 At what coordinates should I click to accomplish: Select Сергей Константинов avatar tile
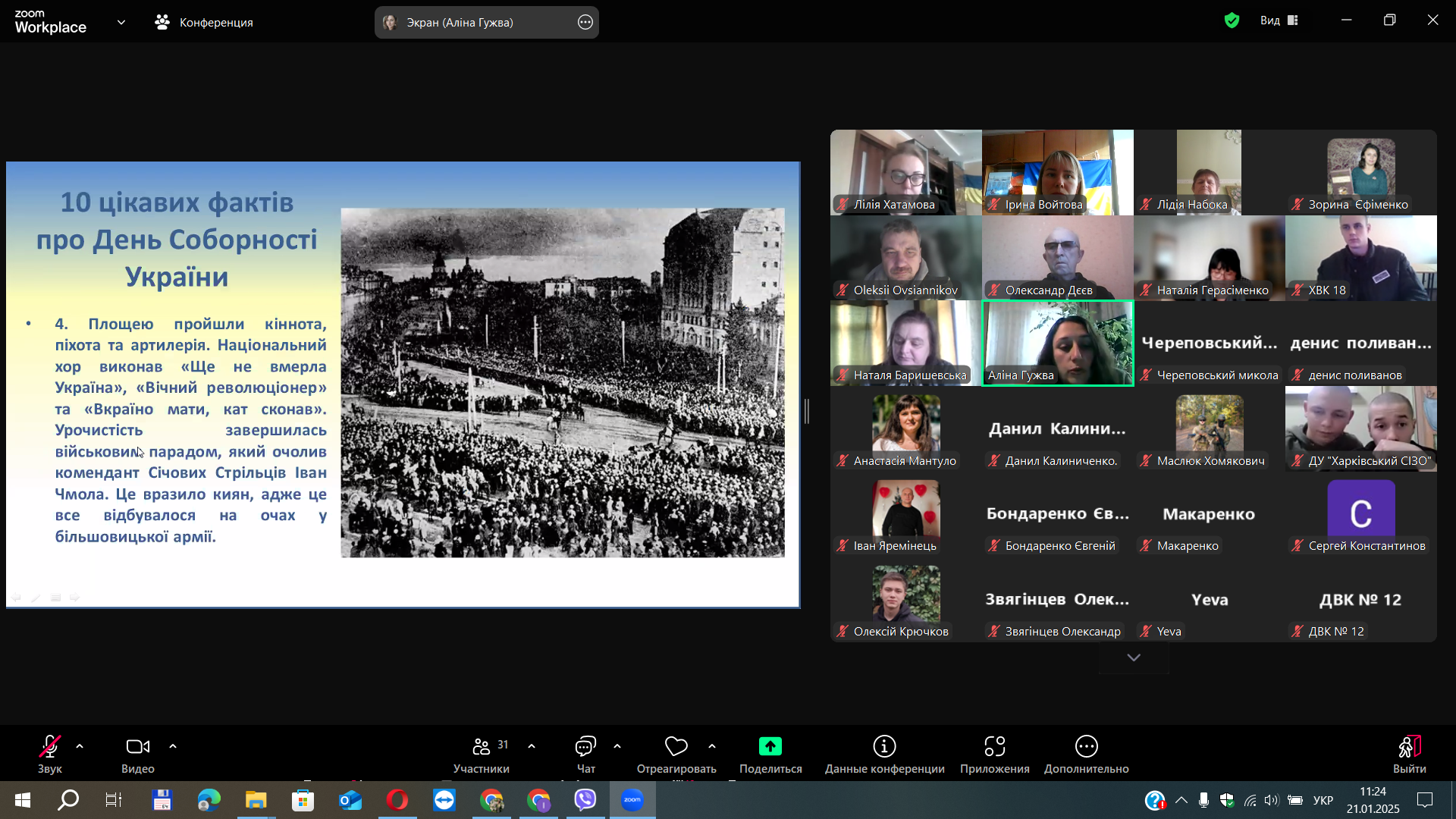pos(1361,514)
